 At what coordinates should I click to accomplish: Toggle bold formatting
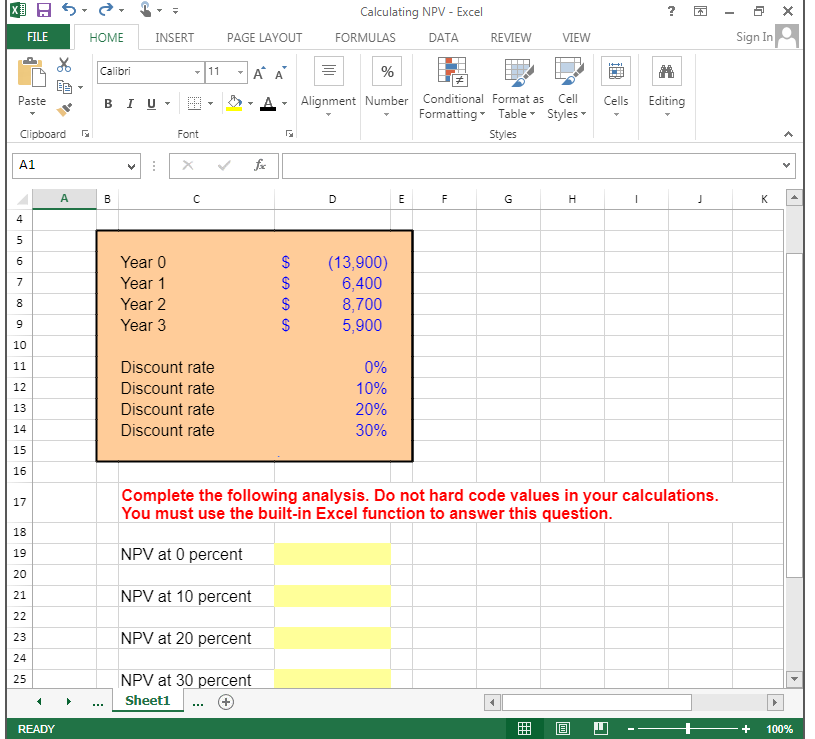pos(108,103)
